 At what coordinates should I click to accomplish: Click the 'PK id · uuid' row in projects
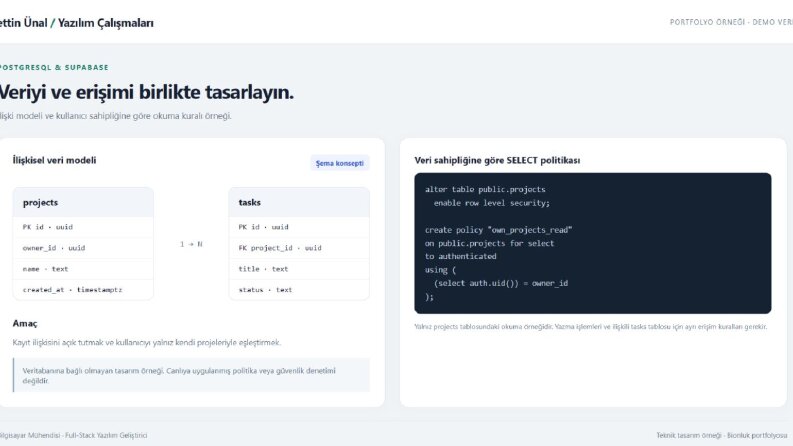click(x=83, y=227)
